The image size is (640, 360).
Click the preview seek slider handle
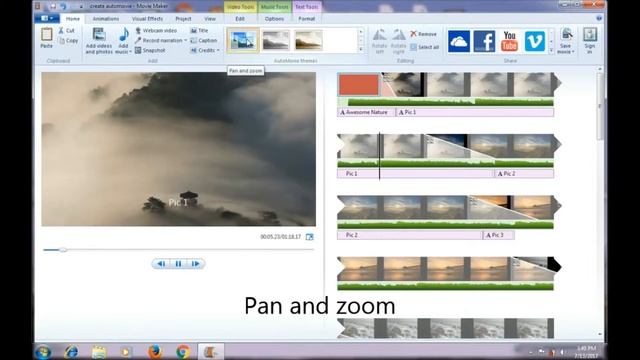tap(63, 249)
